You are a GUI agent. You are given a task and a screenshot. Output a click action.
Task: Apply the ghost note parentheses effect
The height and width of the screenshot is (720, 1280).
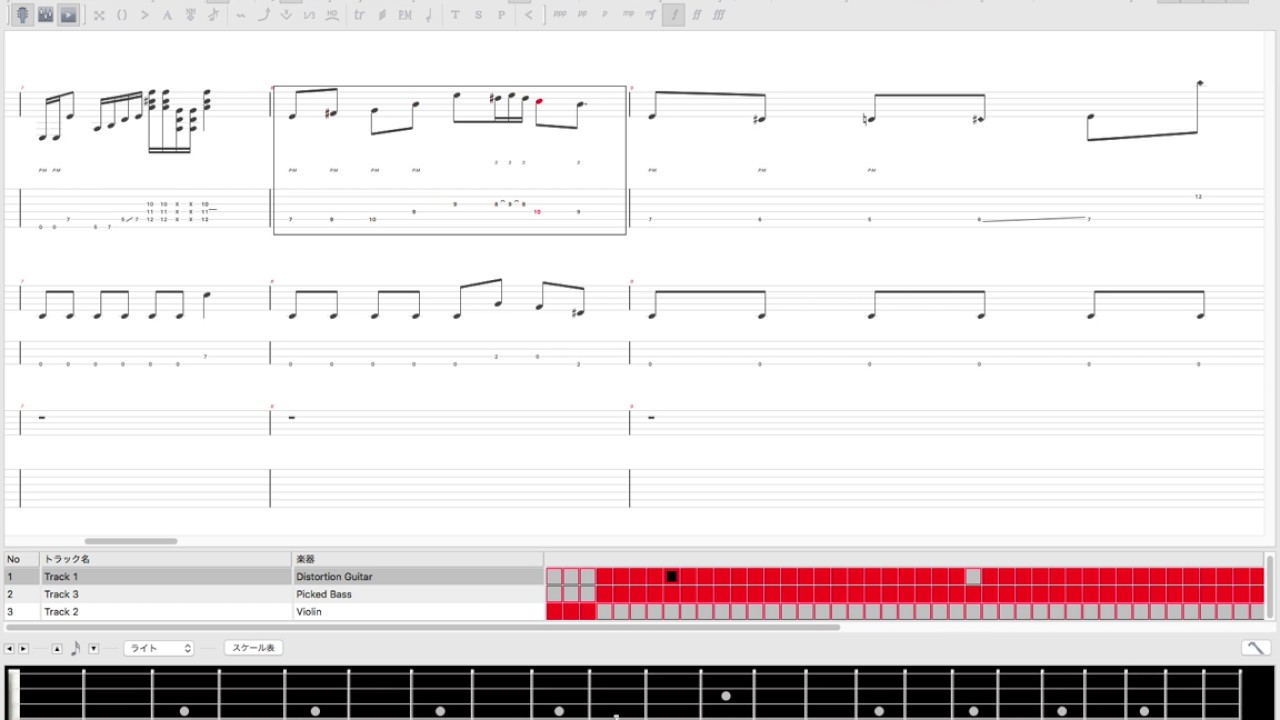[122, 15]
